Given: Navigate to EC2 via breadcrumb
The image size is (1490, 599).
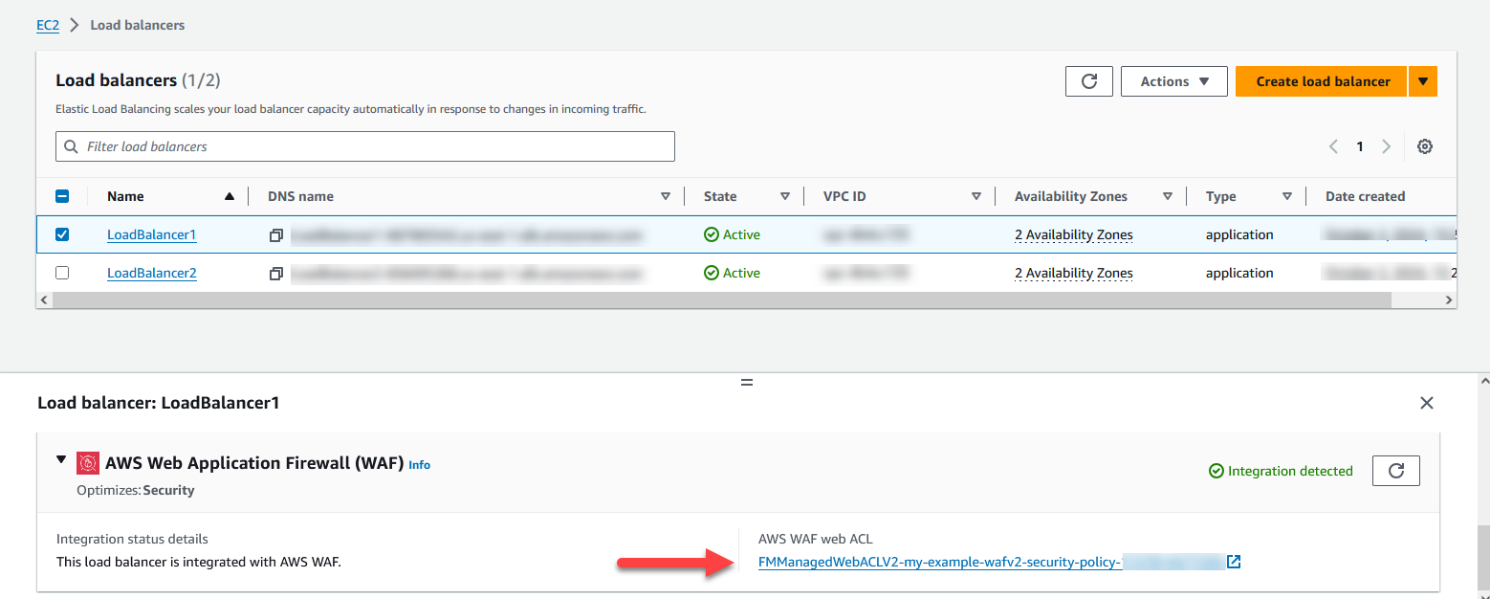Looking at the screenshot, I should pyautogui.click(x=47, y=24).
